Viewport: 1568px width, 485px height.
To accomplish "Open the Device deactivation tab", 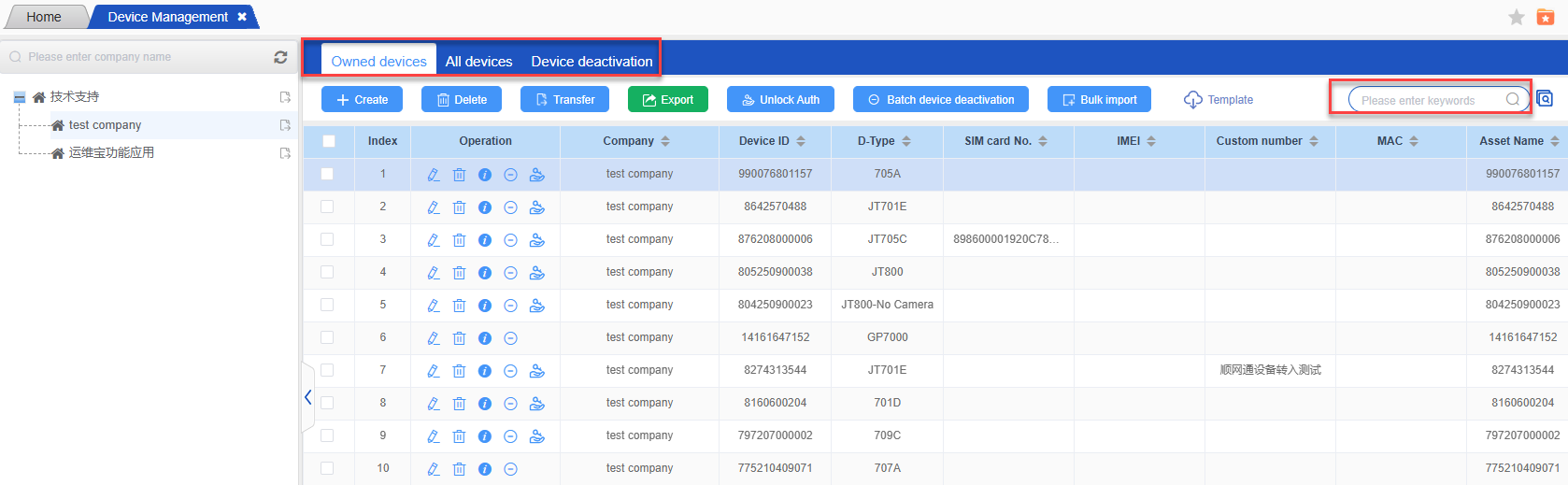I will click(592, 62).
